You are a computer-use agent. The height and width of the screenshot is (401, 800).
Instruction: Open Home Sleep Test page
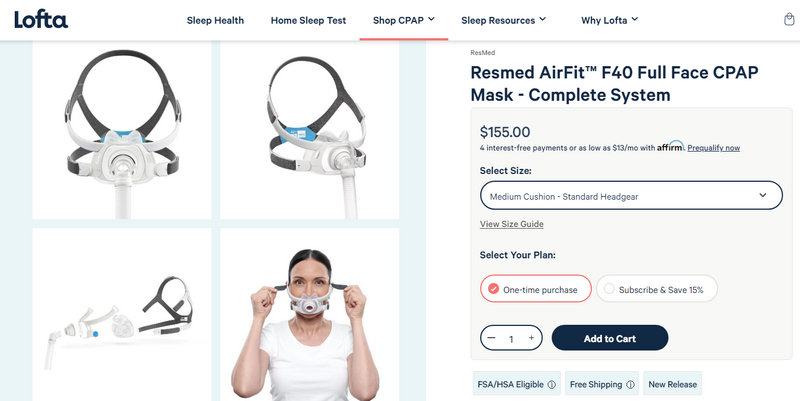click(x=308, y=20)
